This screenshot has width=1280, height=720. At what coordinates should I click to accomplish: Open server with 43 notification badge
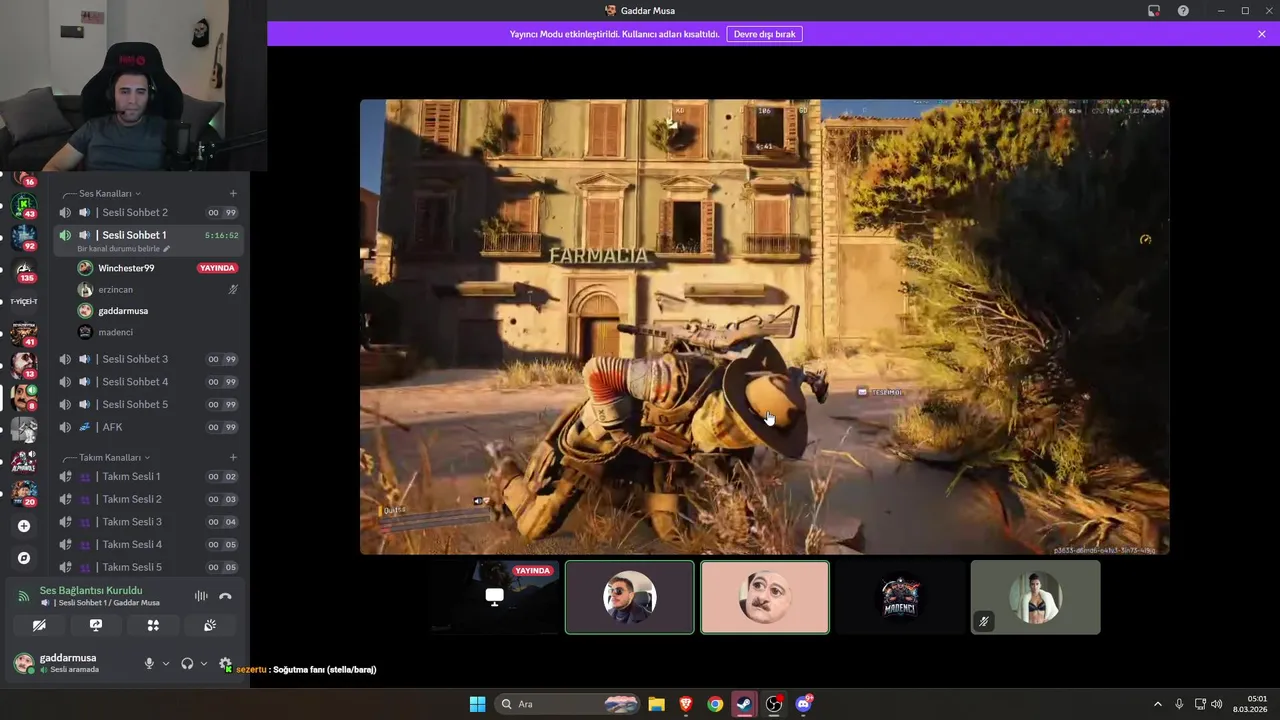[x=24, y=206]
